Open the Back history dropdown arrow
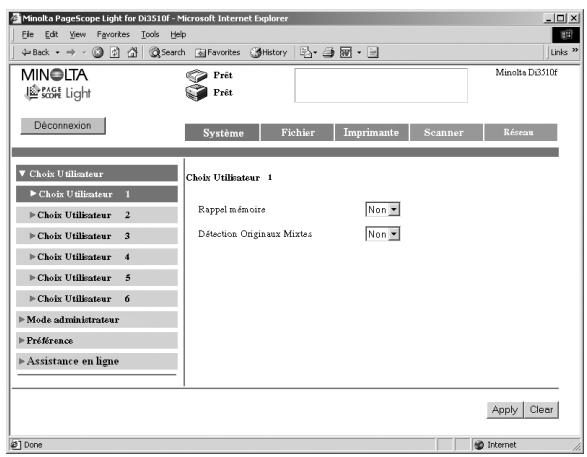The image size is (587, 457). (58, 52)
